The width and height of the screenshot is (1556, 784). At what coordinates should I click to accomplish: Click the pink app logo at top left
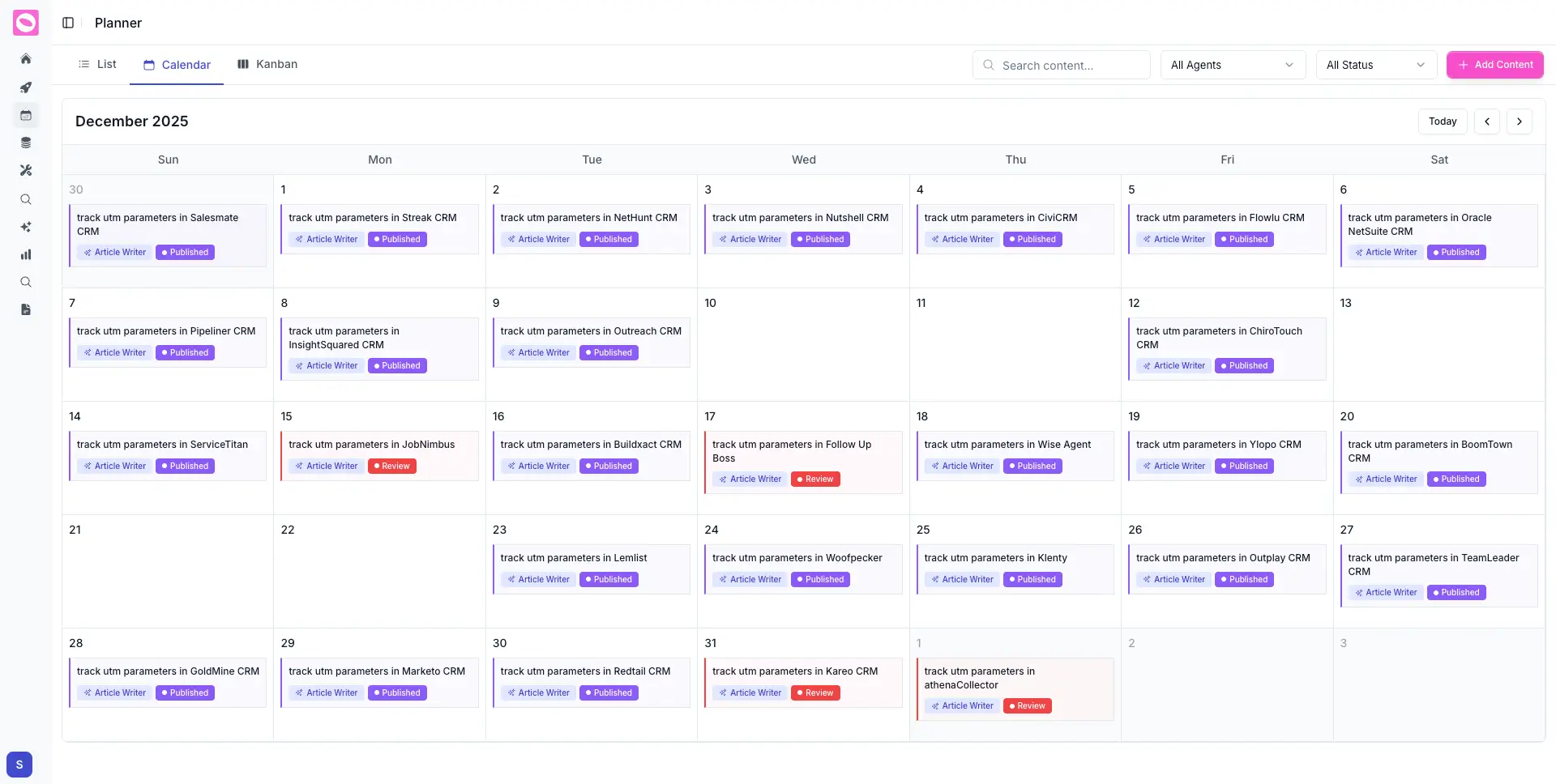coord(25,23)
